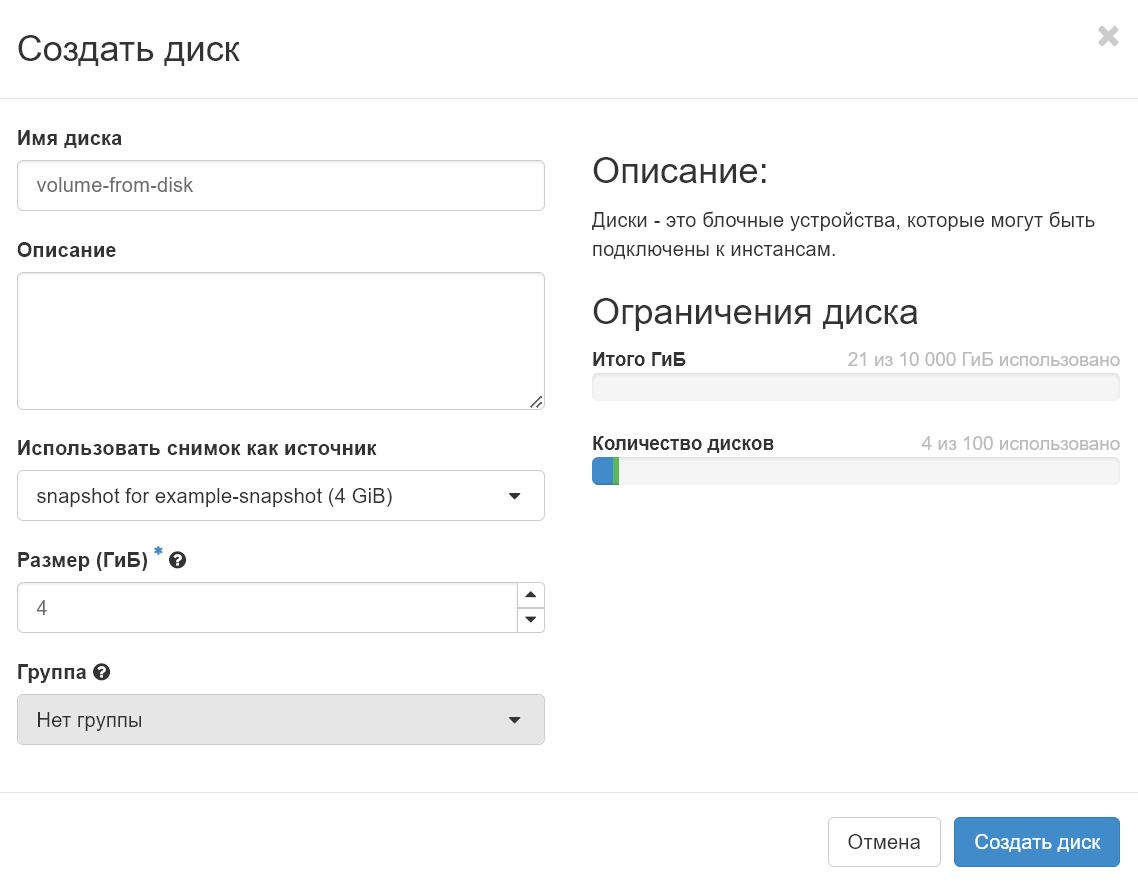
Task: Click the Ограничения диска heading
Action: click(x=755, y=312)
